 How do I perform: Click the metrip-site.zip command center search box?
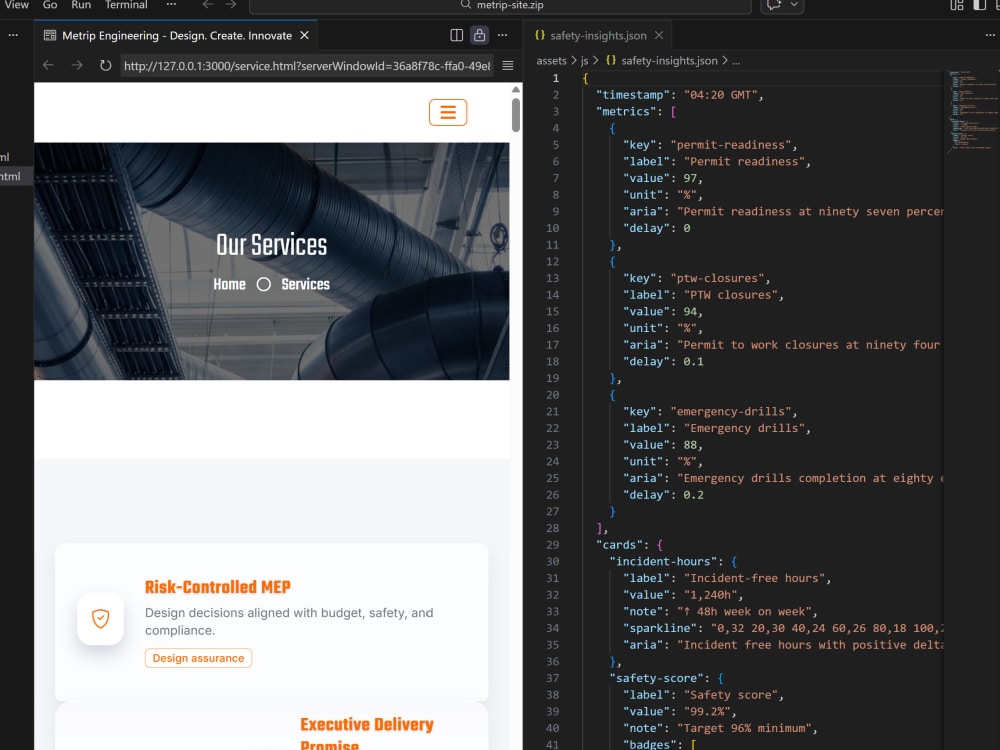500,6
